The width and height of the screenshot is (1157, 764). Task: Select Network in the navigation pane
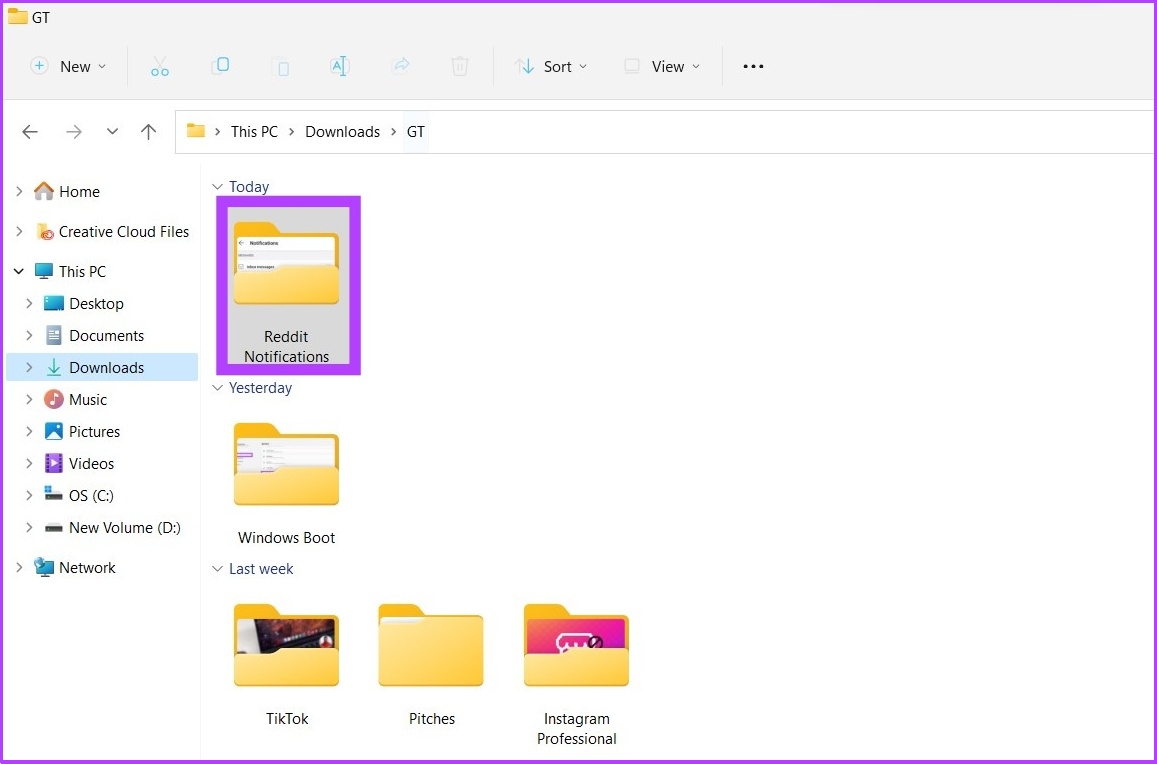[x=87, y=567]
